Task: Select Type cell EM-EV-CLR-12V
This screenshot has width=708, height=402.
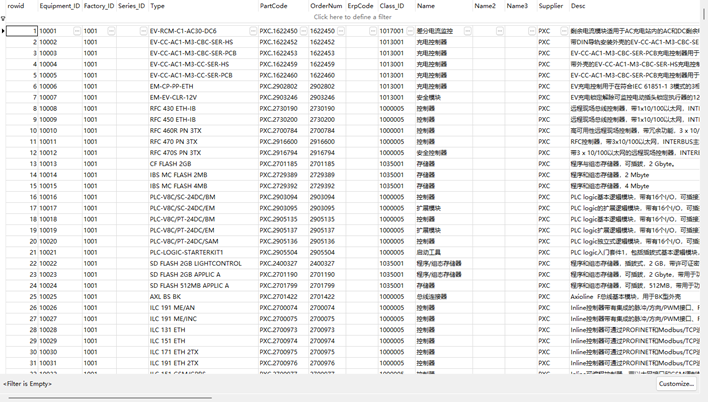Action: point(203,98)
